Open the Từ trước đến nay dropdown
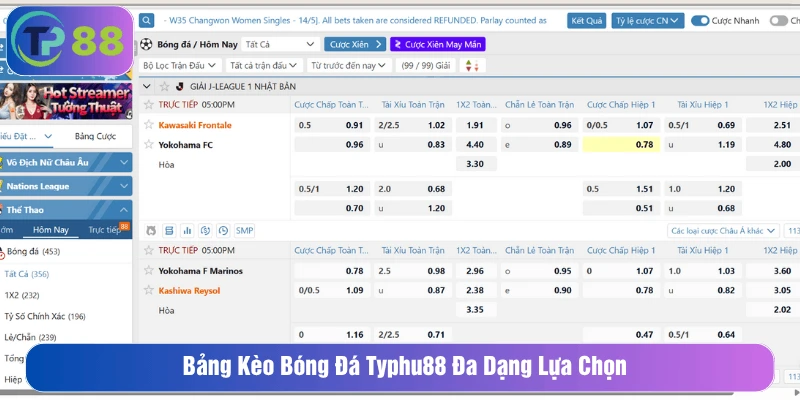This screenshot has height=400, width=800. pyautogui.click(x=349, y=65)
